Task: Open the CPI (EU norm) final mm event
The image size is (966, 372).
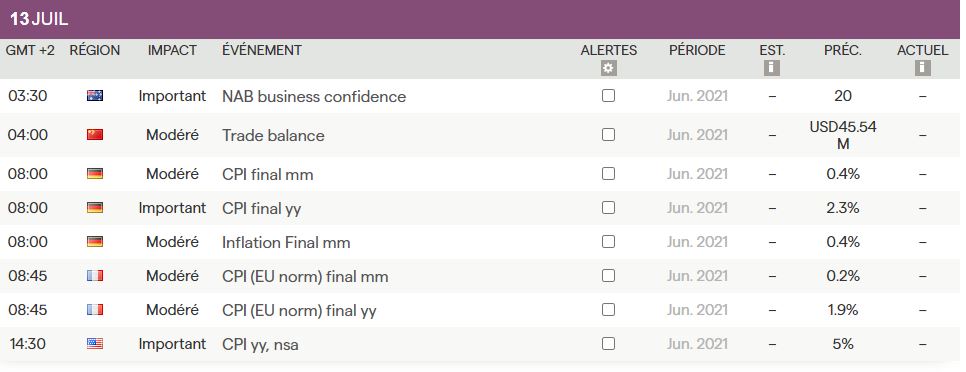Action: click(x=305, y=277)
